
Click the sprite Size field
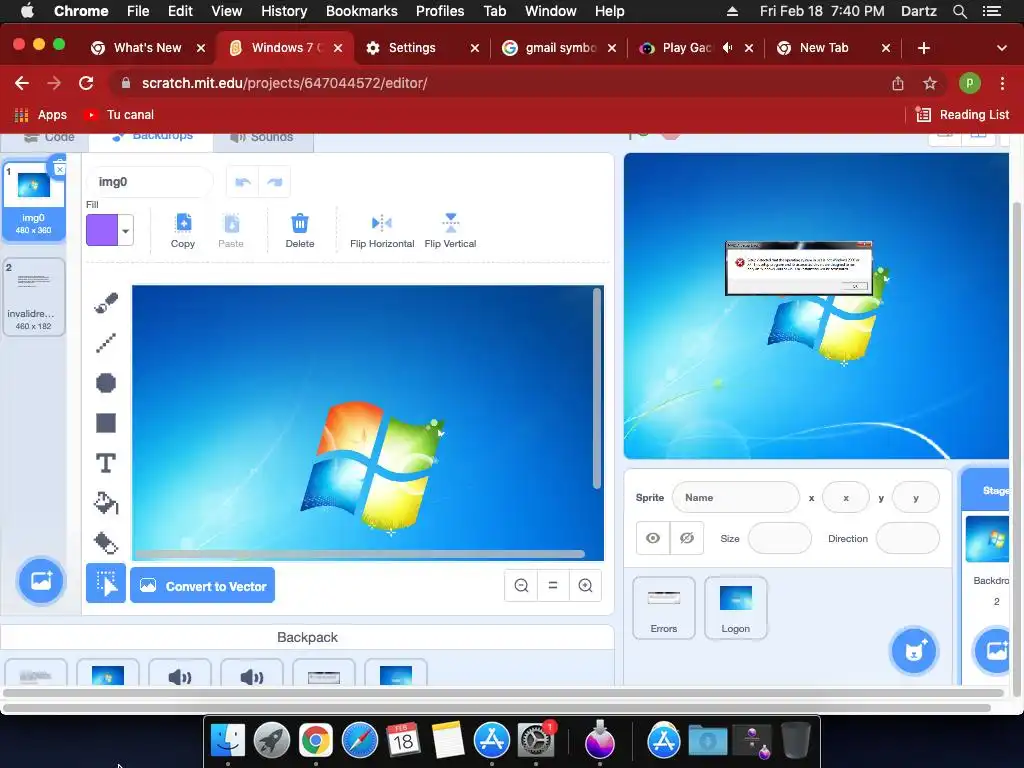tap(779, 538)
